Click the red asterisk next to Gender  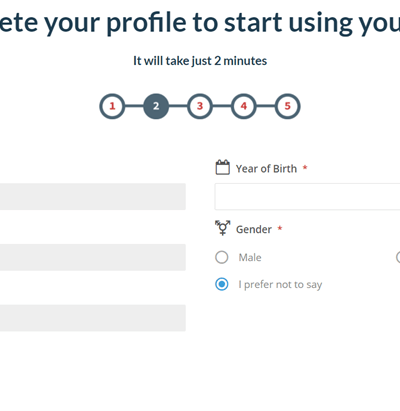280,228
